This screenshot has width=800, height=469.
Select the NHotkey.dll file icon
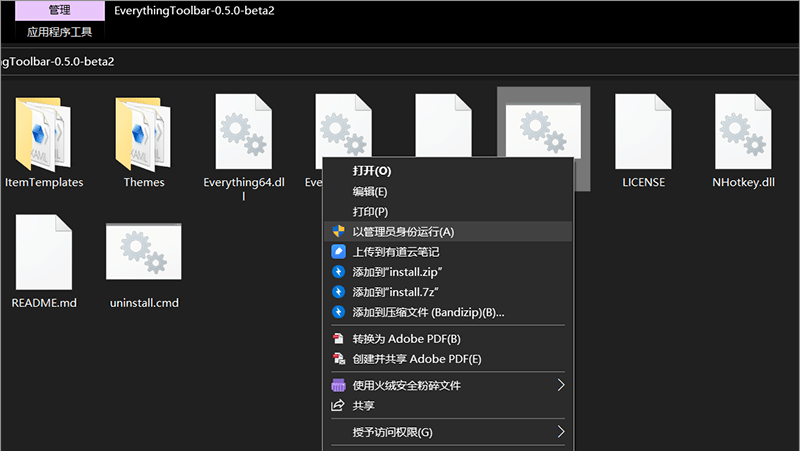point(743,132)
